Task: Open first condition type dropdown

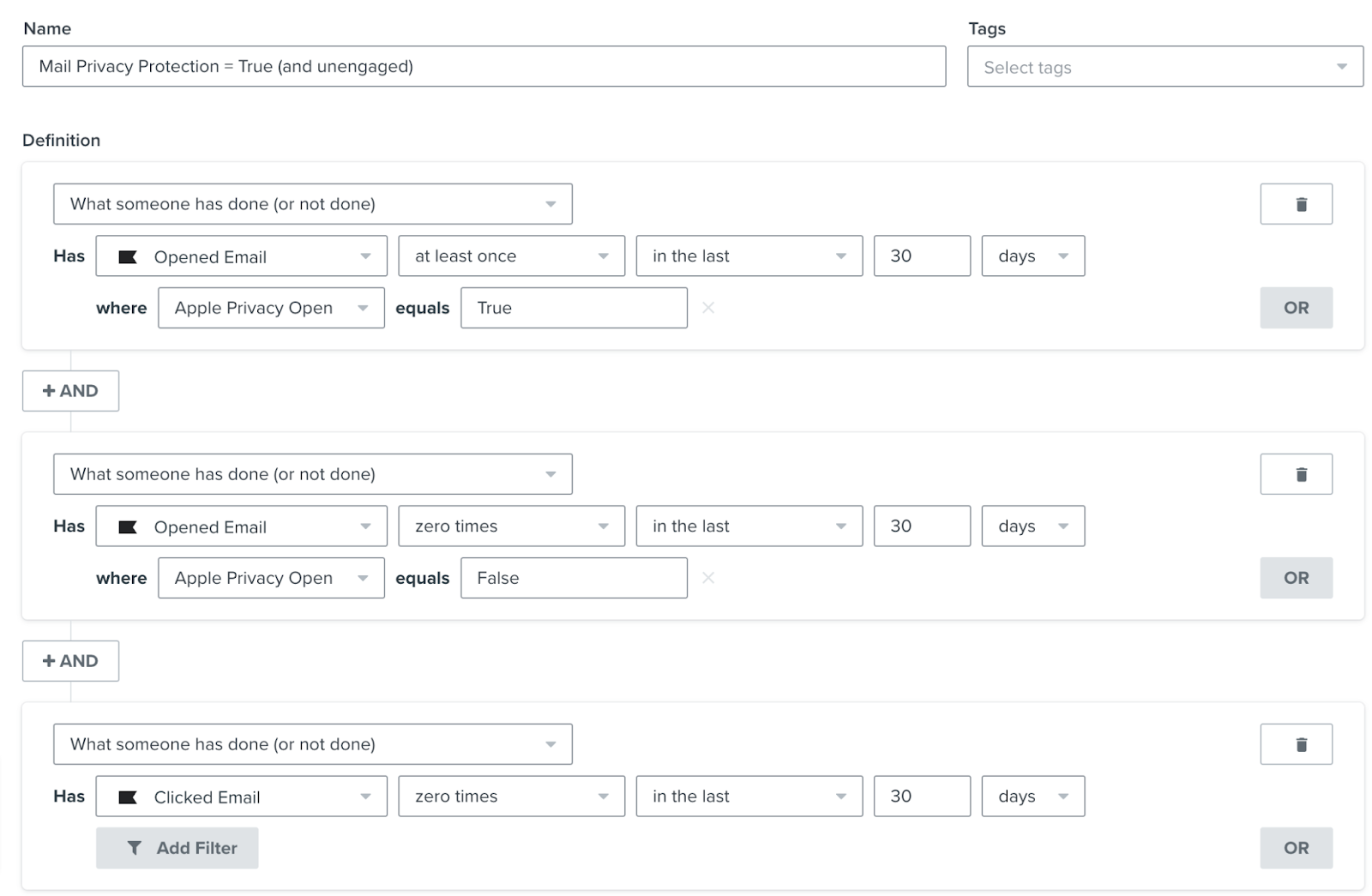Action: click(x=312, y=204)
